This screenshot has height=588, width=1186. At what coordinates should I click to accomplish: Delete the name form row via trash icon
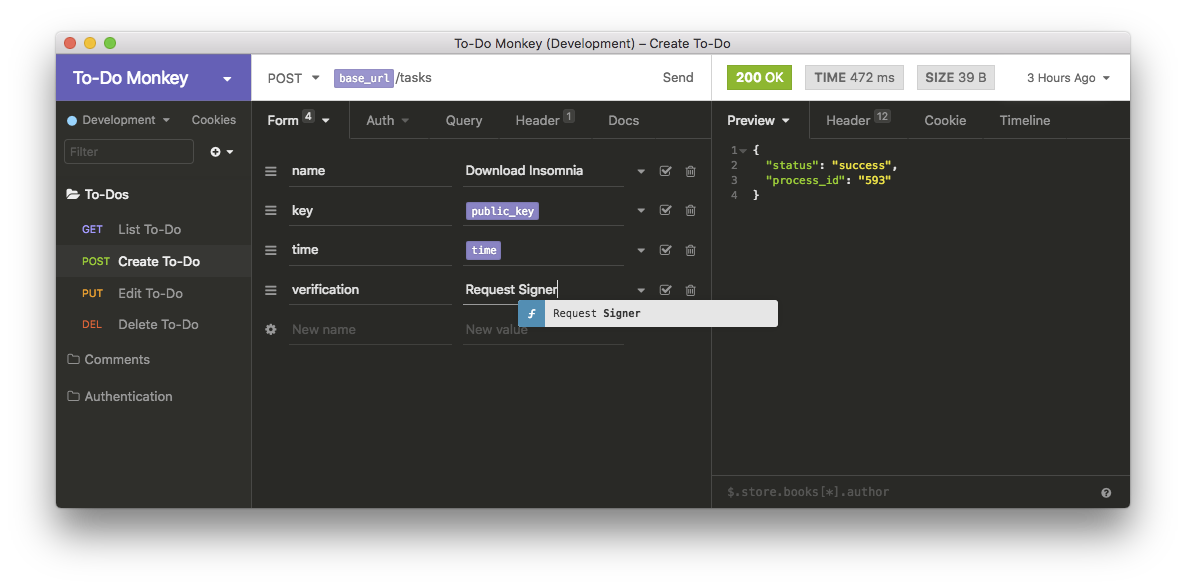coord(691,171)
